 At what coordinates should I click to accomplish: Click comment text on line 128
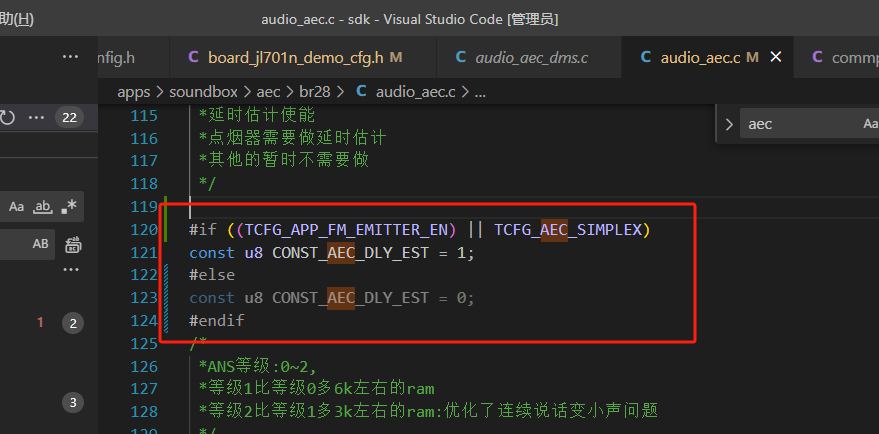(428, 412)
